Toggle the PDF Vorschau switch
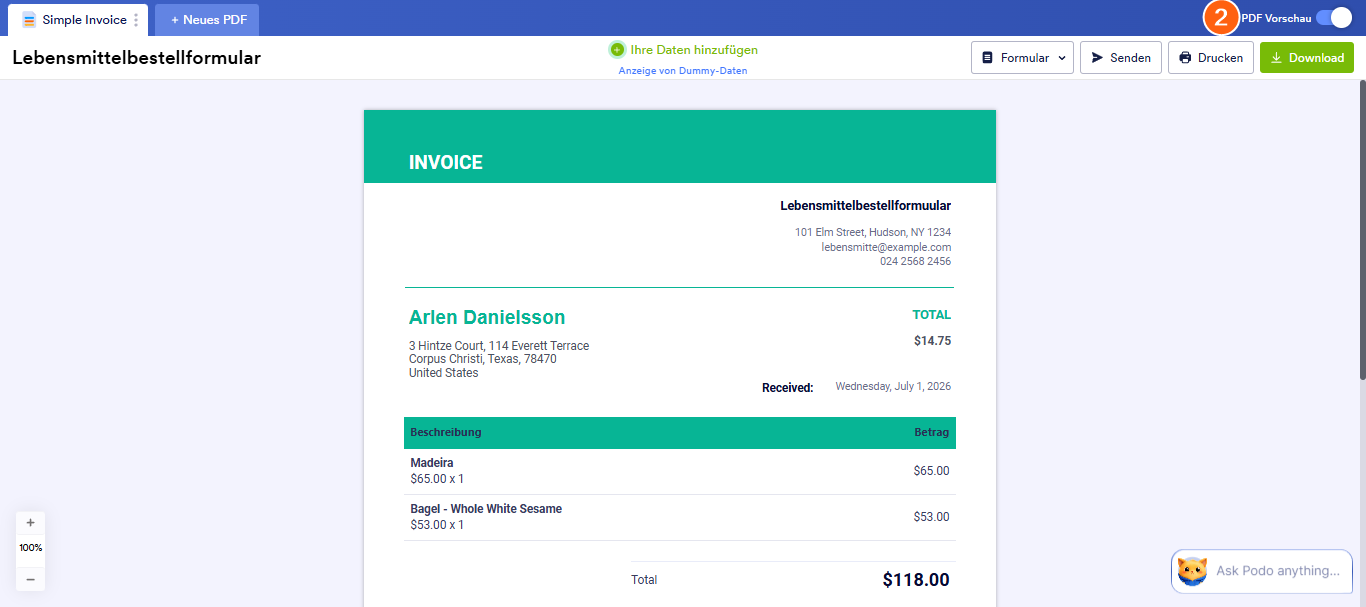 pos(1333,18)
